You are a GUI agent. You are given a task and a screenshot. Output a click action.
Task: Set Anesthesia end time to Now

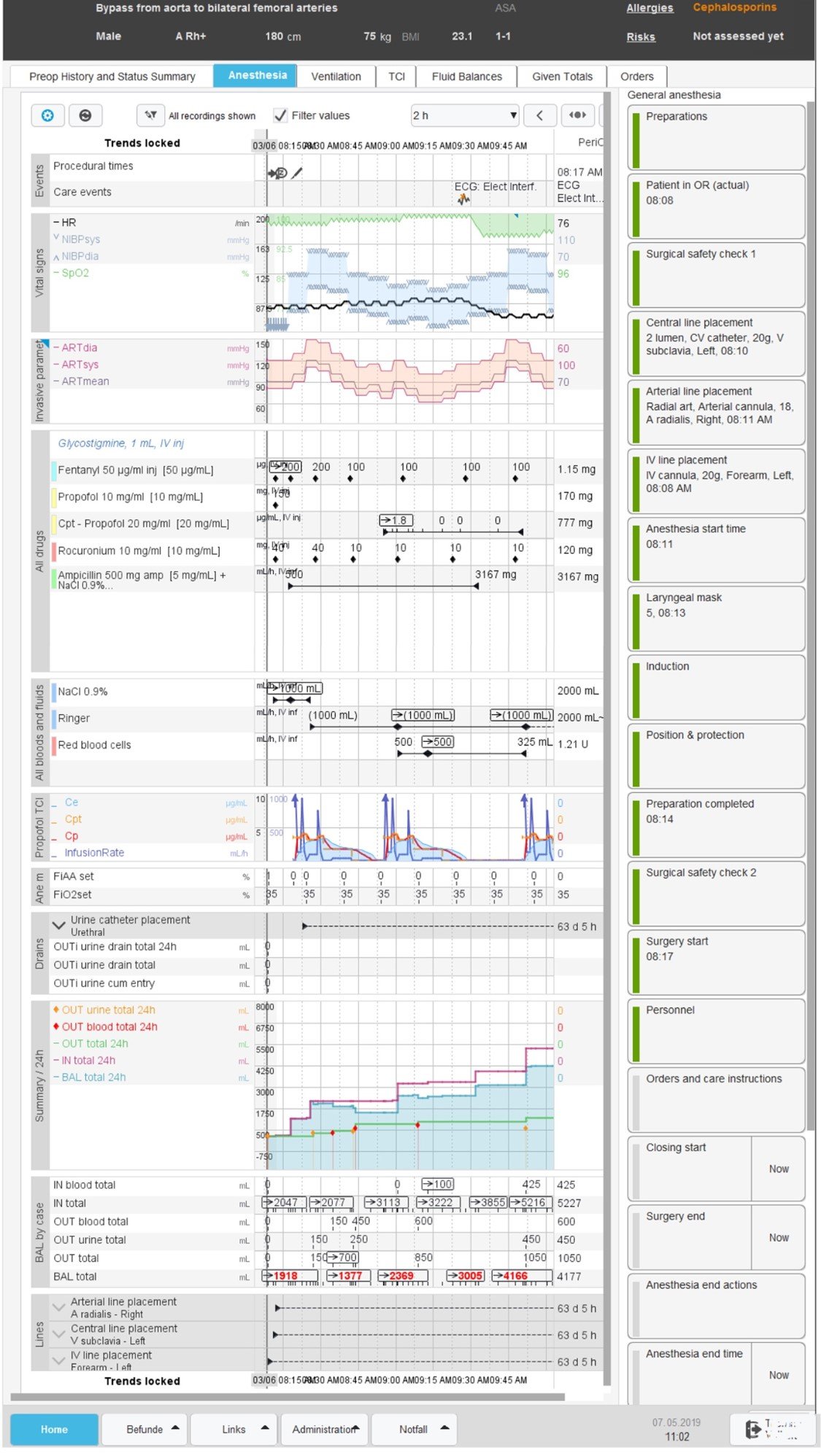tap(779, 1375)
